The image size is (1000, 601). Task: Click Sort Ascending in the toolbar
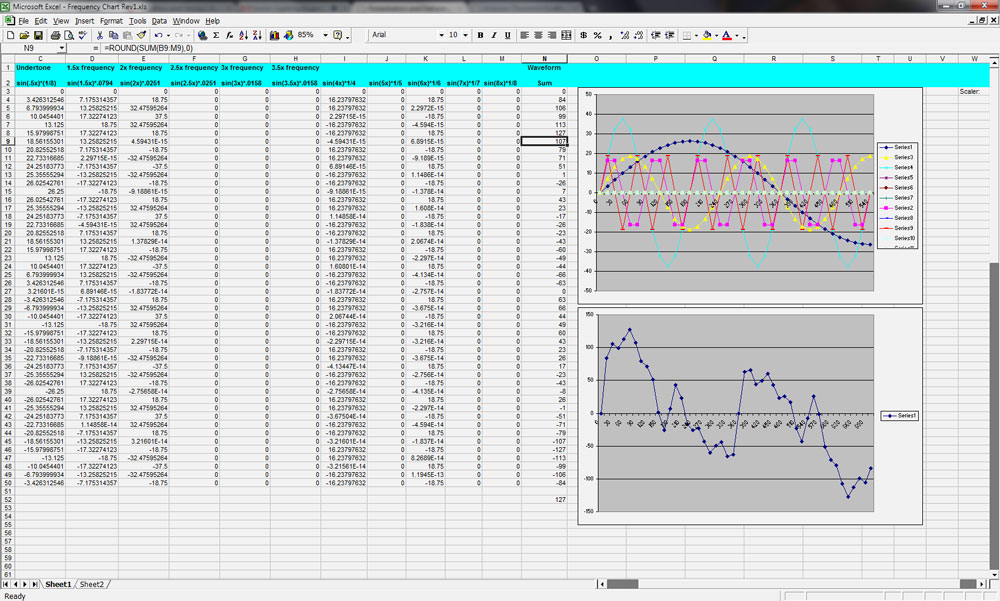click(x=244, y=35)
